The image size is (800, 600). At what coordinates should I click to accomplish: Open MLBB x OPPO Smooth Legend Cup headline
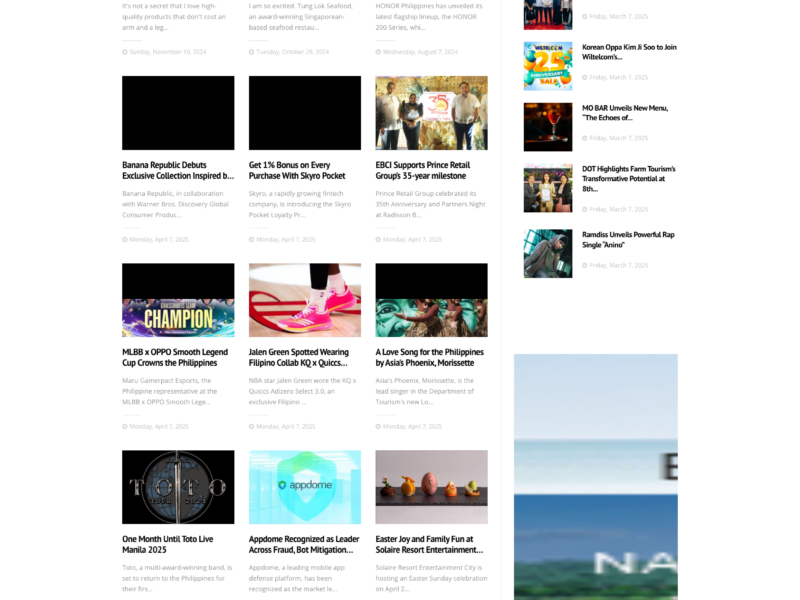[x=175, y=358]
